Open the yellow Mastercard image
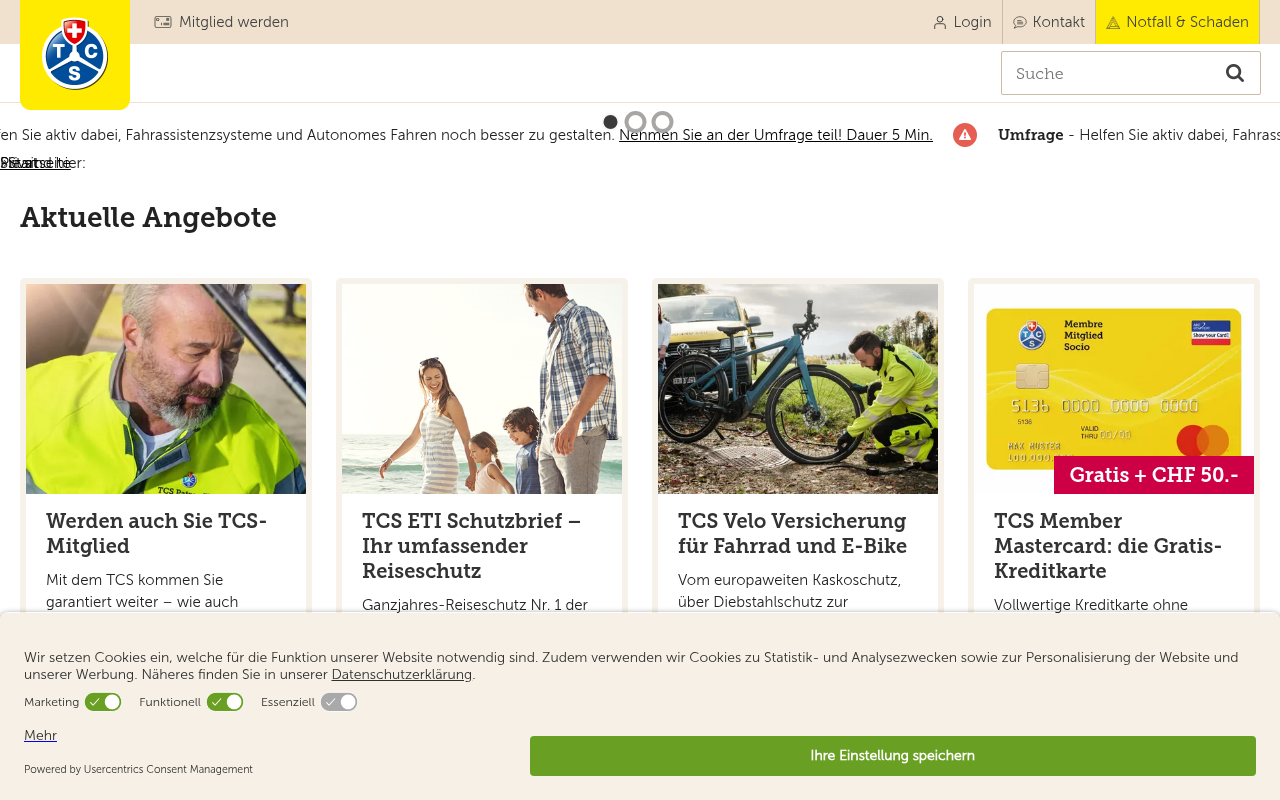The height and width of the screenshot is (800, 1280). tap(1114, 389)
